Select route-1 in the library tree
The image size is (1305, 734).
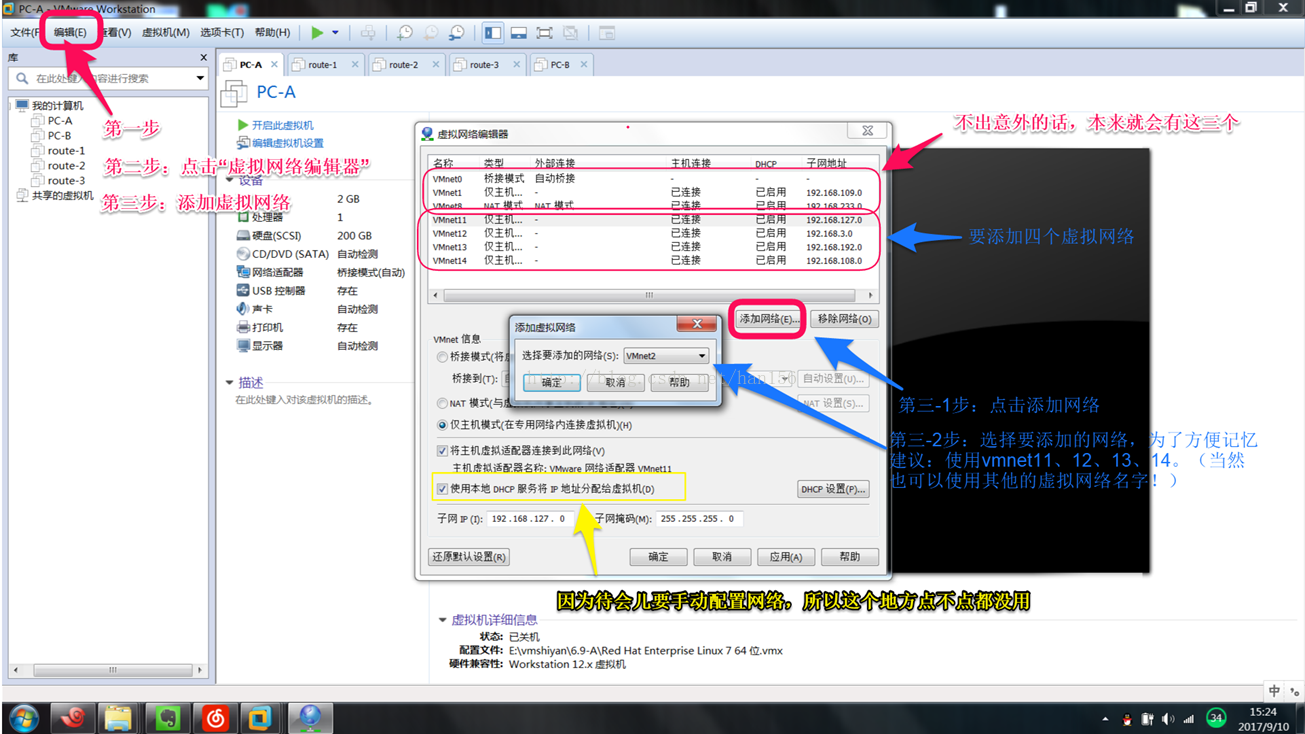pyautogui.click(x=66, y=150)
